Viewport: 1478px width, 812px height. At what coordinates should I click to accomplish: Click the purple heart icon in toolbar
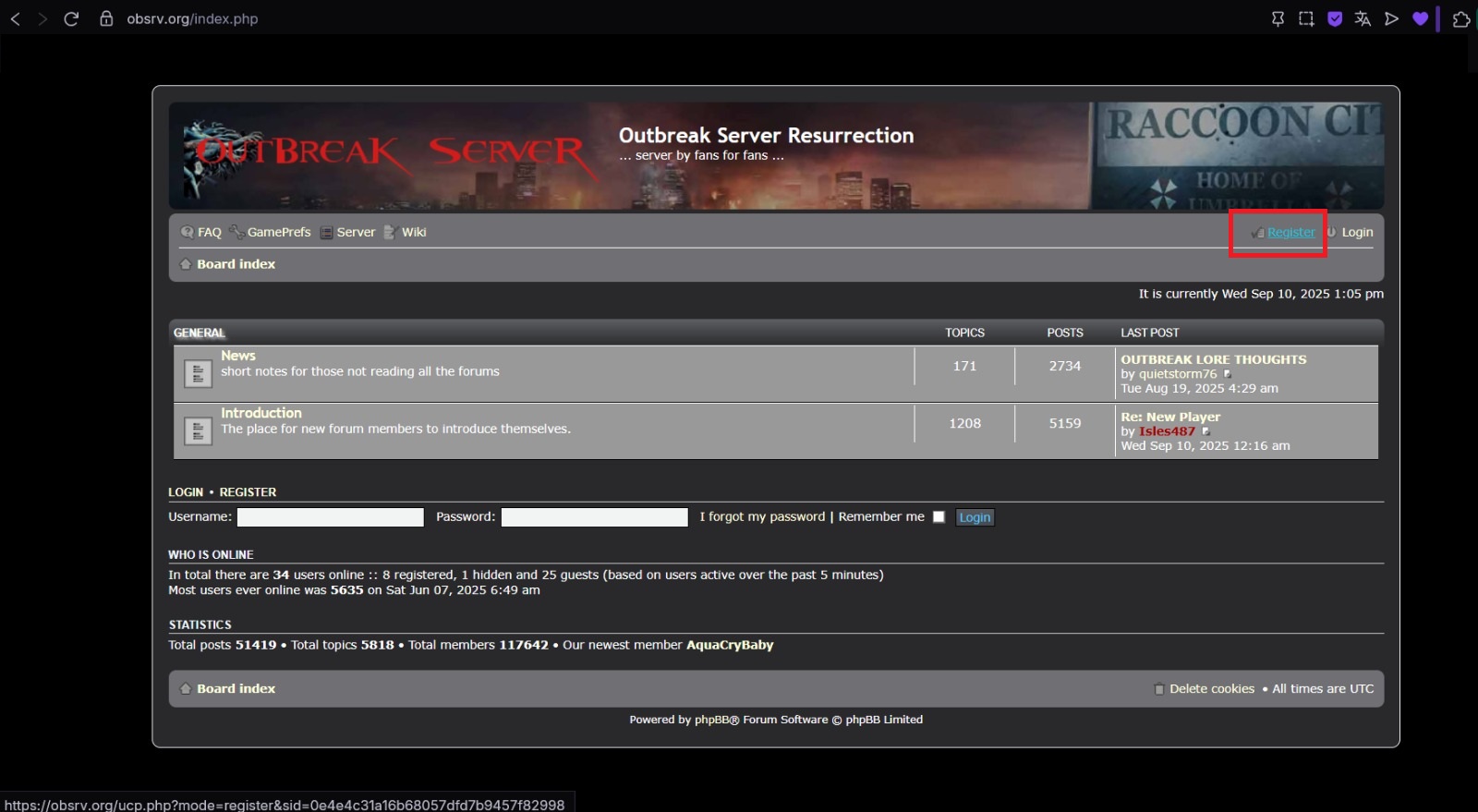tap(1420, 18)
